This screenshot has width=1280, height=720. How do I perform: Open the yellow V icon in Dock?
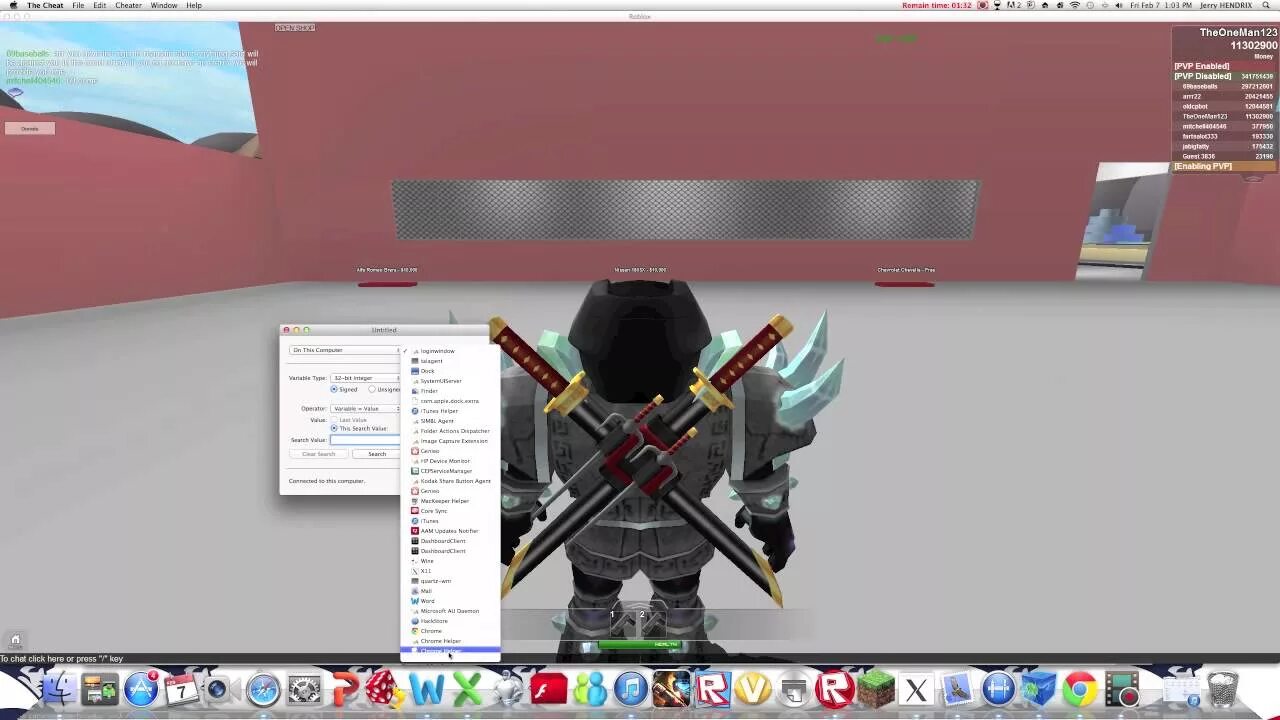tap(753, 690)
